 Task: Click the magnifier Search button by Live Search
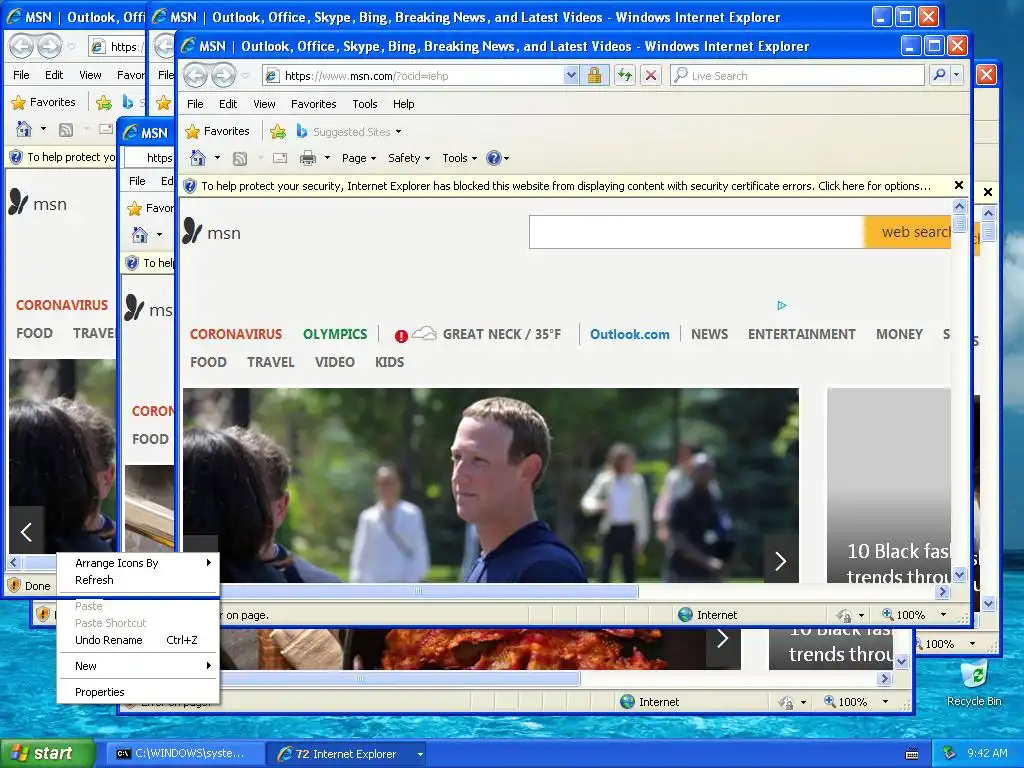coord(939,75)
